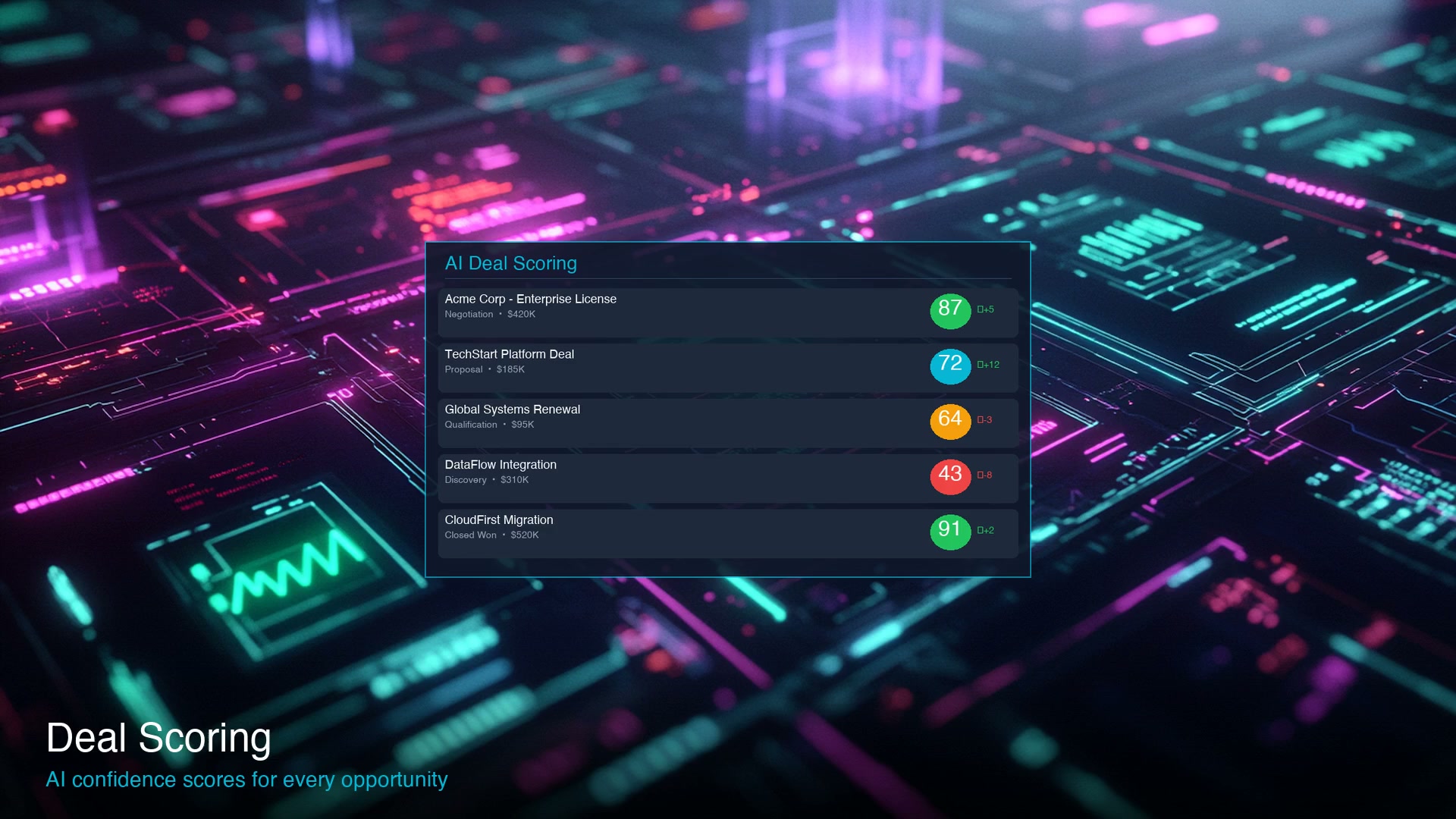Click the -3 trend indicator
This screenshot has height=819, width=1456.
click(x=984, y=420)
